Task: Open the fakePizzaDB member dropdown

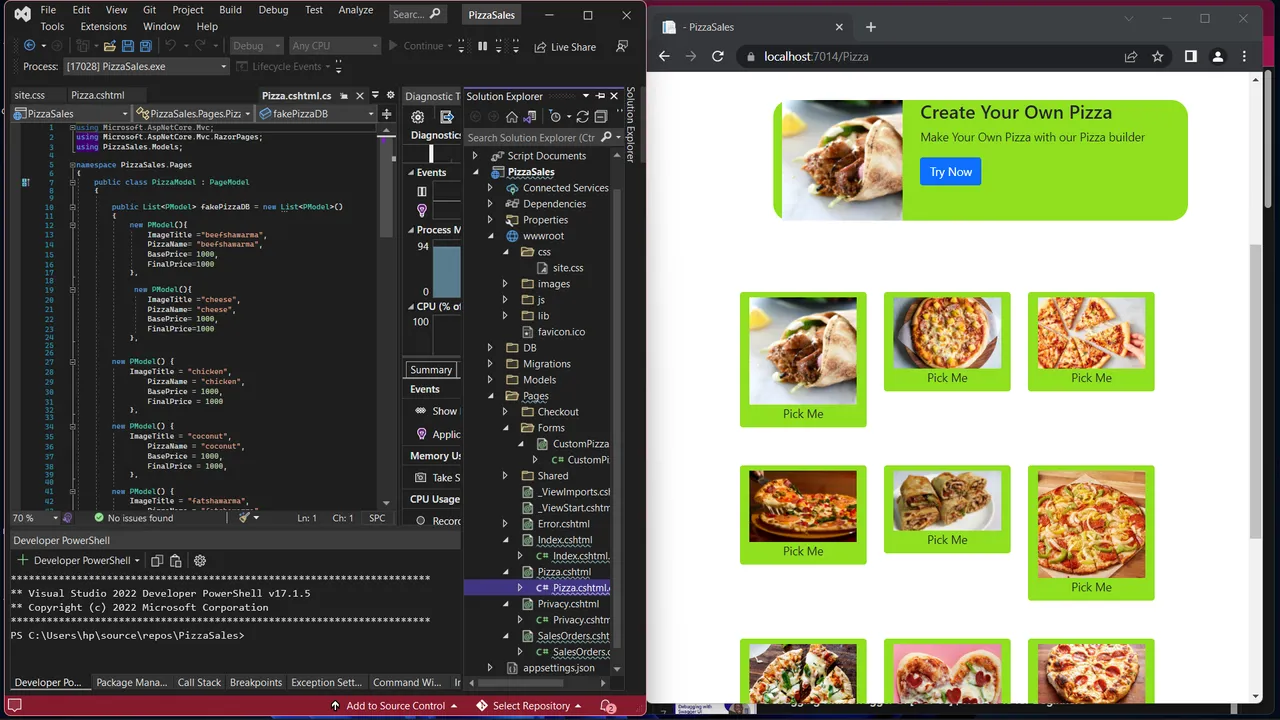Action: pos(316,114)
